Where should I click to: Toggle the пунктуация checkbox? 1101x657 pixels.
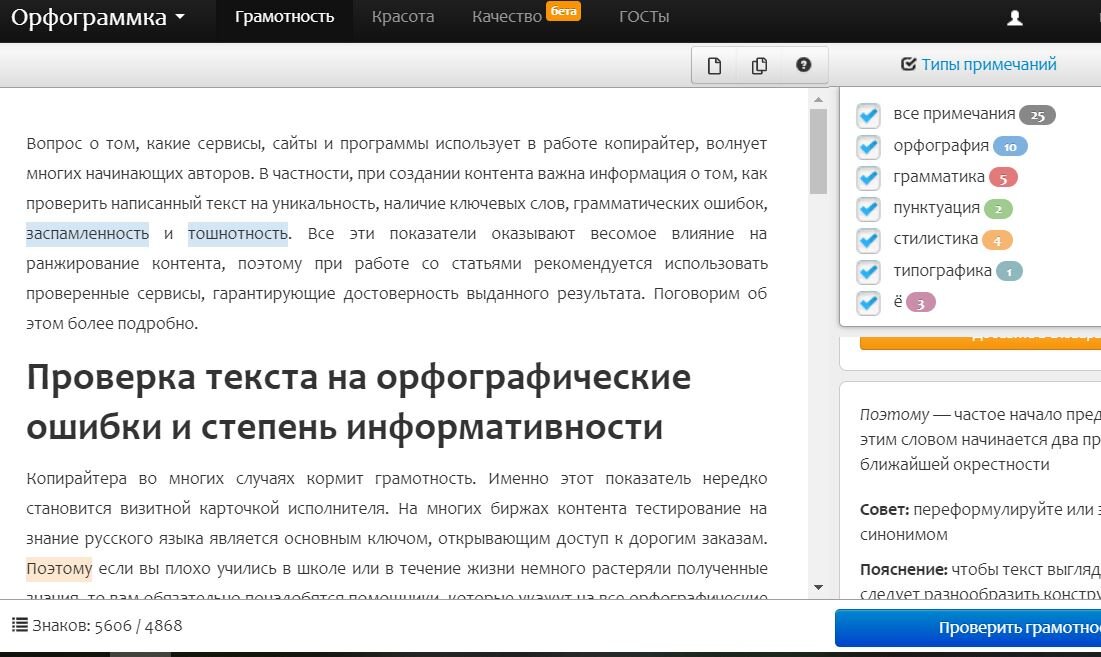[x=869, y=208]
